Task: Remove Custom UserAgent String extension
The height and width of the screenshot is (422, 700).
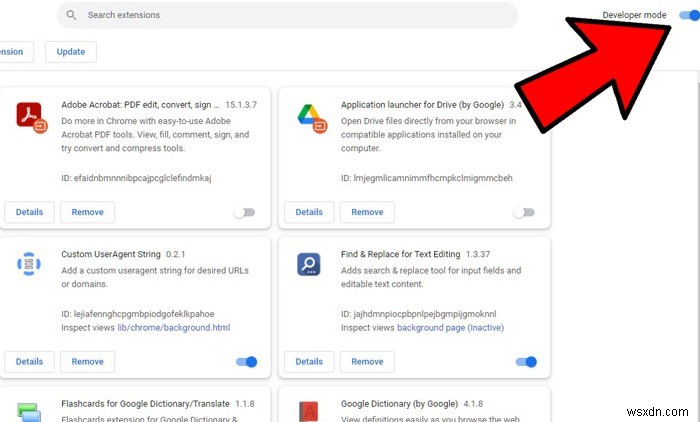Action: (88, 362)
